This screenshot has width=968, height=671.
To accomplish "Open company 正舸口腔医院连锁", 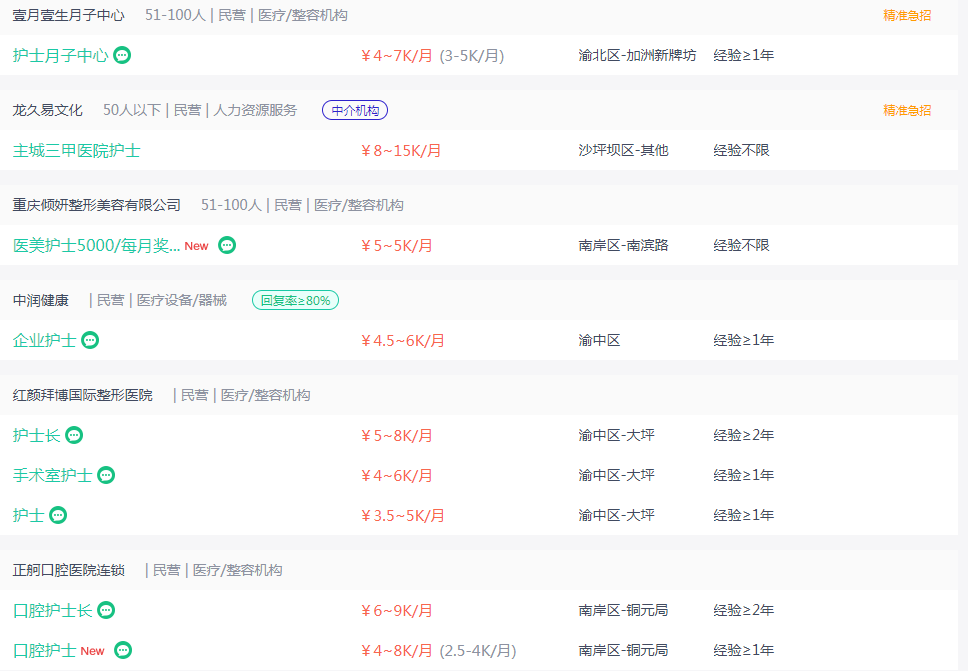I will [69, 570].
